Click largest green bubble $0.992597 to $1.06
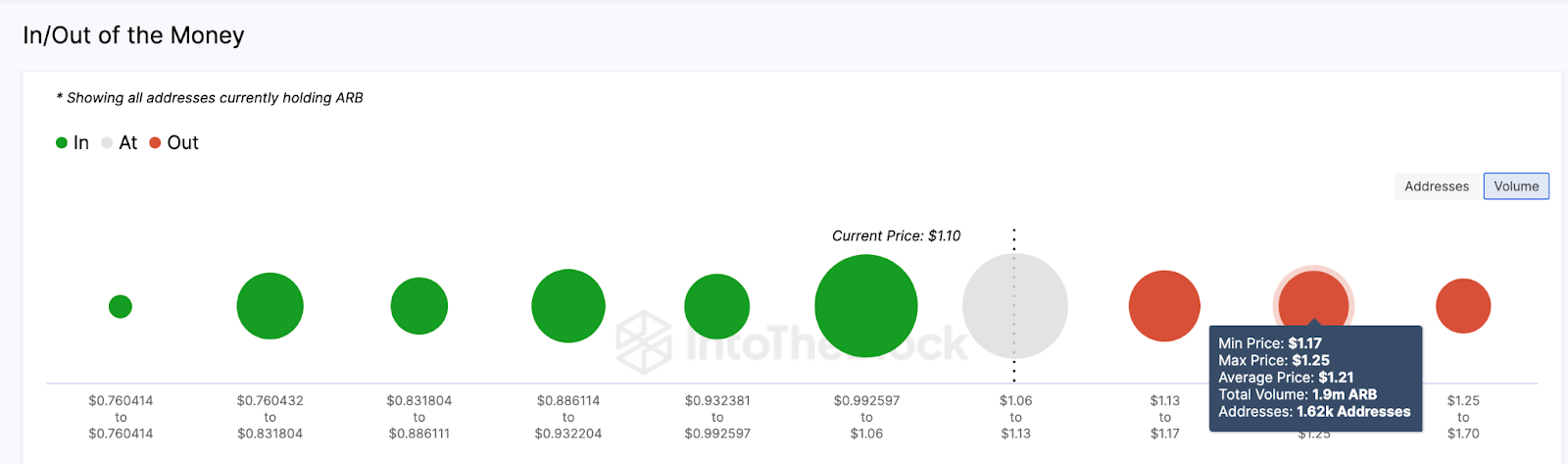The image size is (1568, 464). click(866, 306)
